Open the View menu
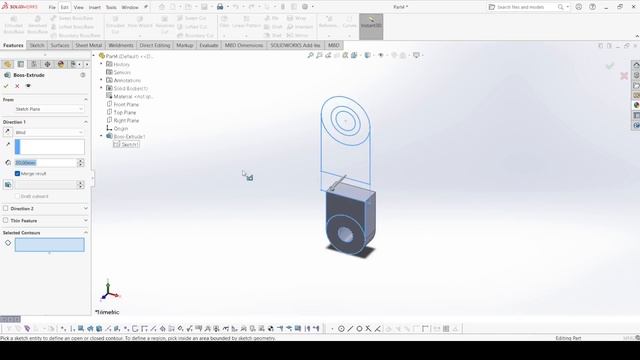The image size is (640, 360). (x=79, y=7)
